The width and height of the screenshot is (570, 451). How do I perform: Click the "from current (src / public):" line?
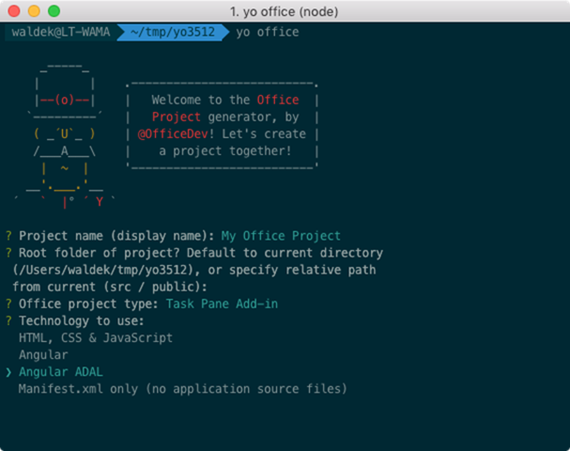pyautogui.click(x=110, y=287)
